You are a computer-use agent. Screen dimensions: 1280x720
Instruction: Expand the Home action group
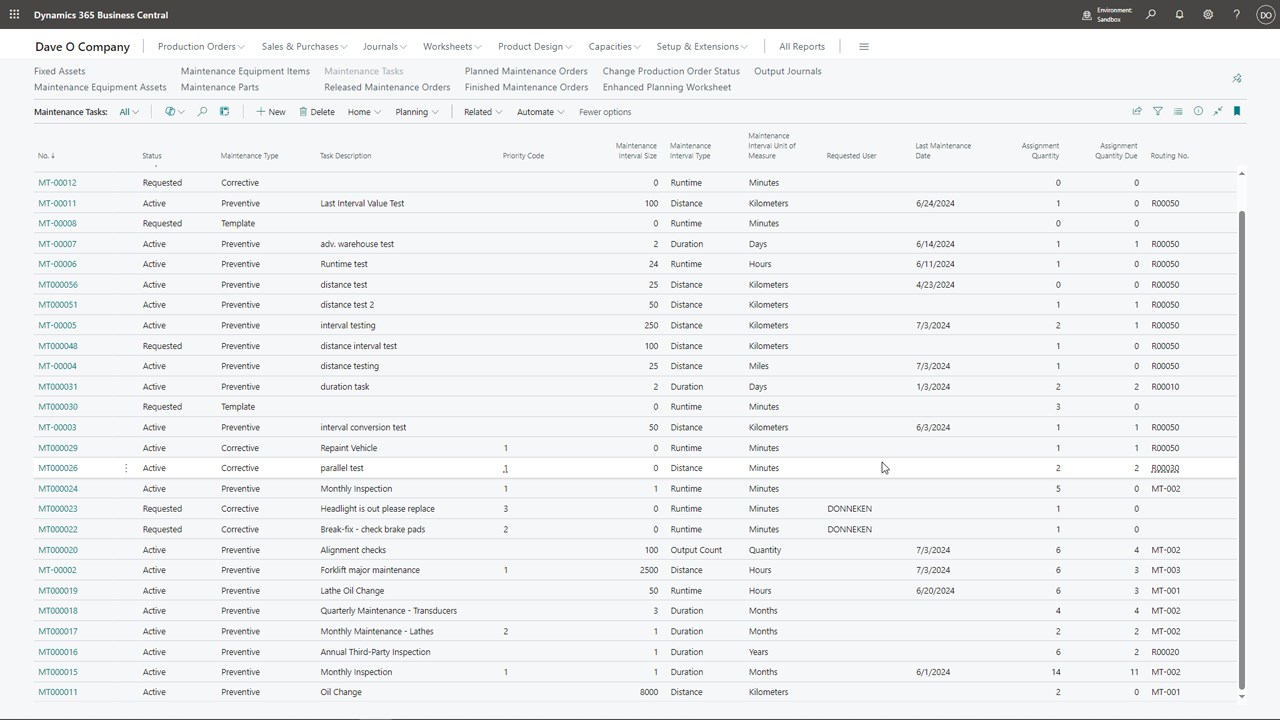point(364,112)
